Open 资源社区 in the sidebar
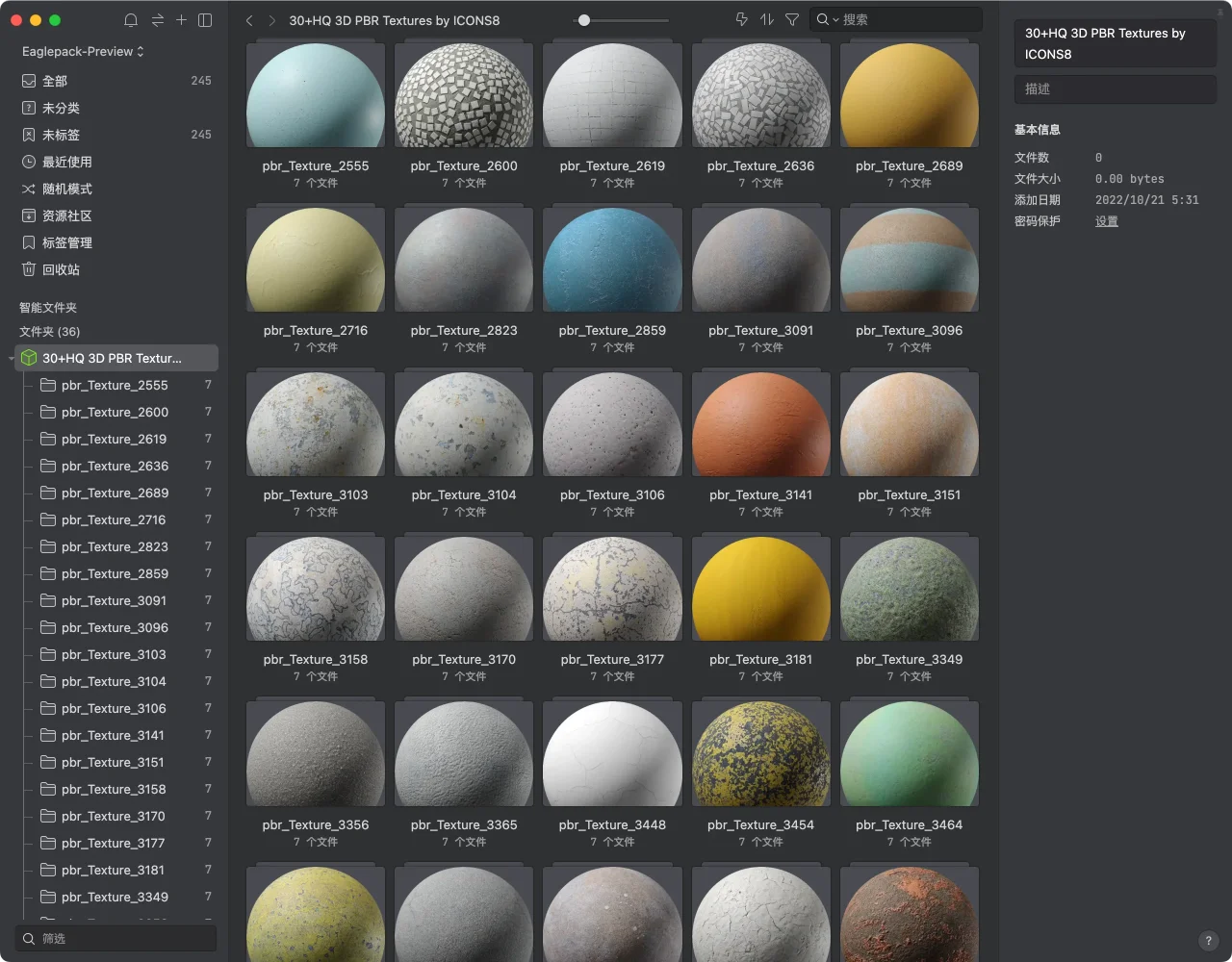 tap(116, 215)
